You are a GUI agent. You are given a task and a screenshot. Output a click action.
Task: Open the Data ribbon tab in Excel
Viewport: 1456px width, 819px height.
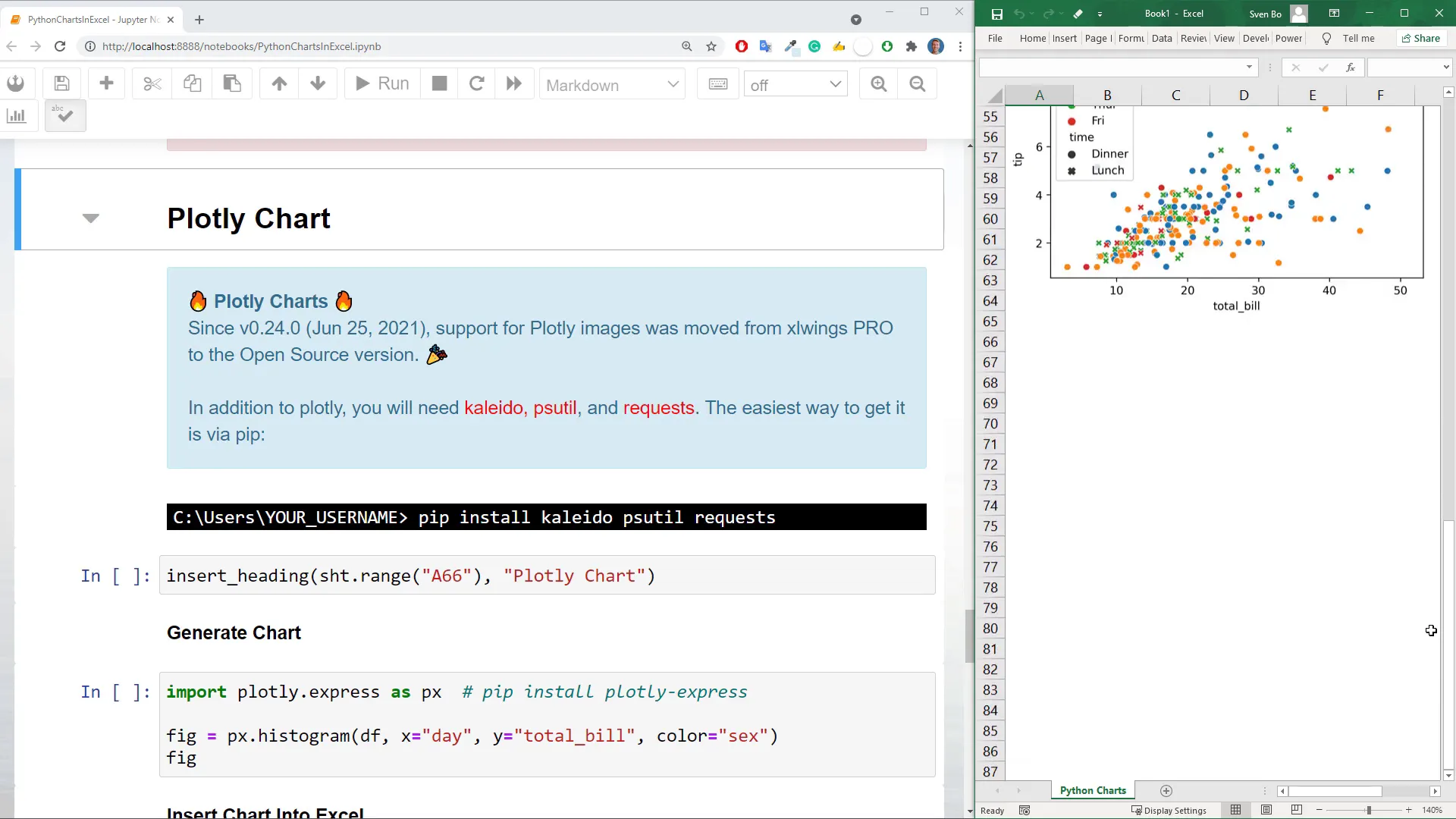tap(1162, 38)
